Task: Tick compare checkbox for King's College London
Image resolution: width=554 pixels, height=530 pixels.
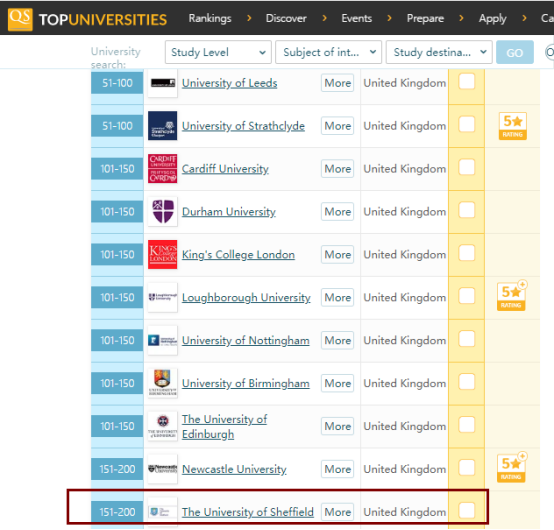Action: pyautogui.click(x=467, y=253)
